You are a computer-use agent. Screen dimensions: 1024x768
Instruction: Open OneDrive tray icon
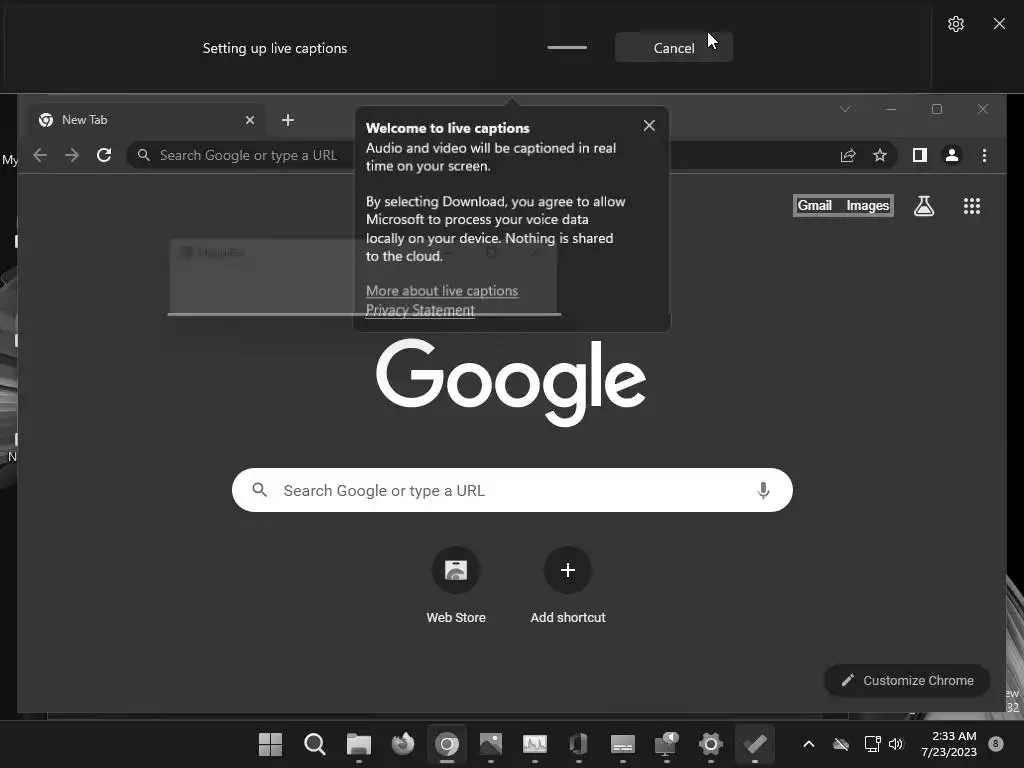pos(841,744)
